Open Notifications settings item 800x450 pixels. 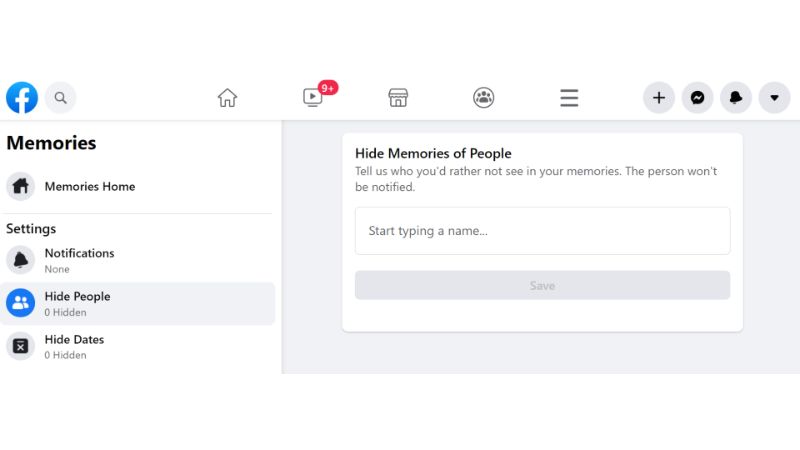79,260
